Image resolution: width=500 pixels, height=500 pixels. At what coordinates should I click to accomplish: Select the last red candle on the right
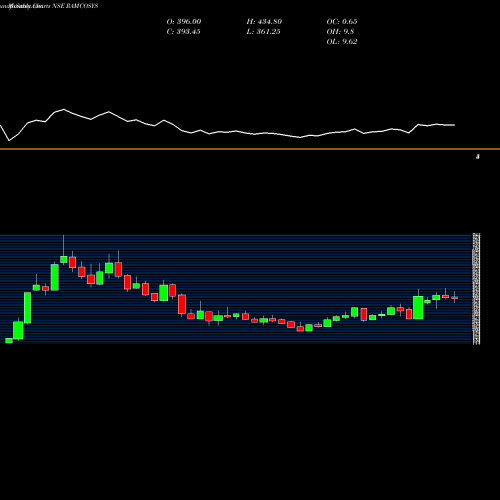455,298
